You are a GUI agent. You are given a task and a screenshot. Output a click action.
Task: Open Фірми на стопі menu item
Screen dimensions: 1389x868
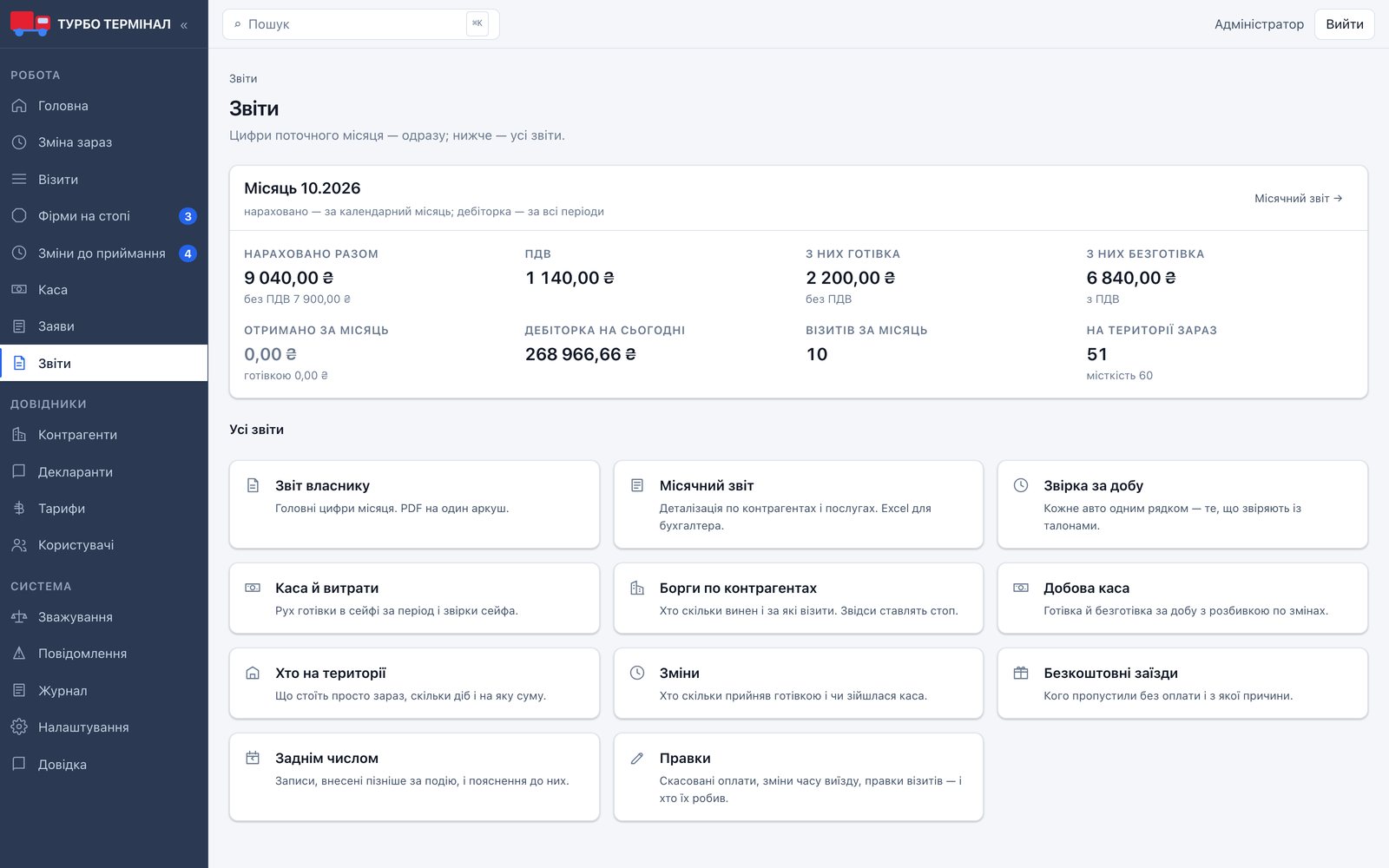[x=104, y=216]
